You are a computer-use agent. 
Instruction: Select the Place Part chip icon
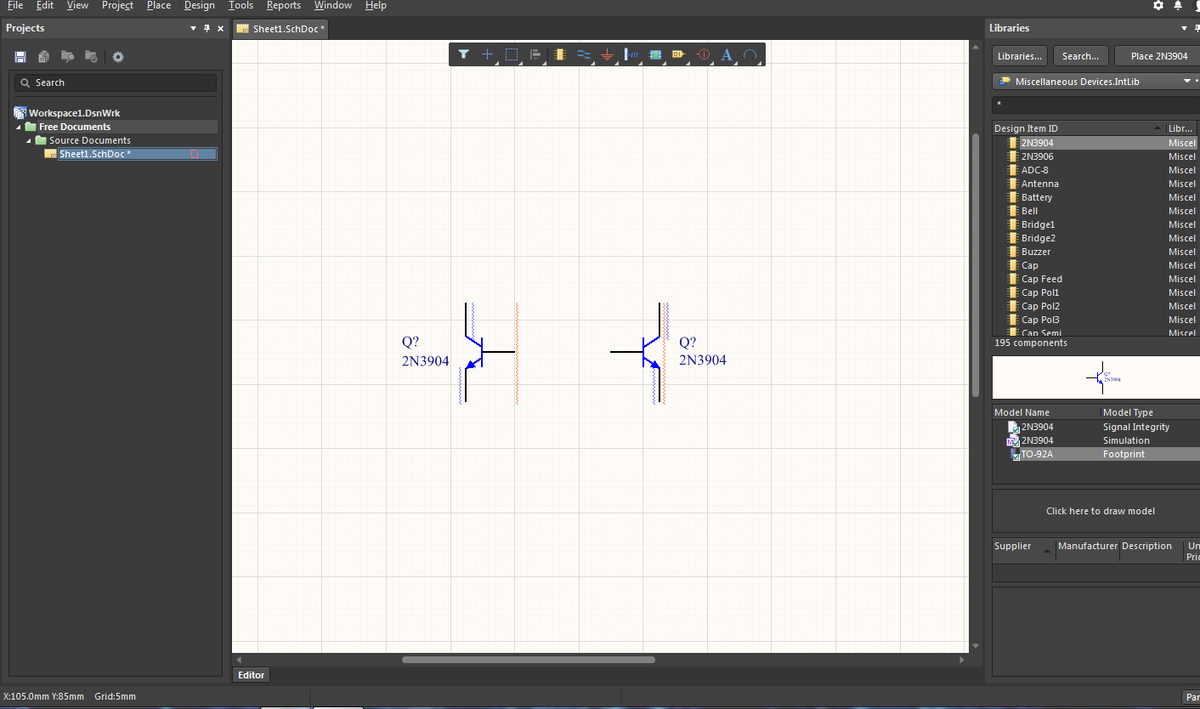click(x=560, y=54)
